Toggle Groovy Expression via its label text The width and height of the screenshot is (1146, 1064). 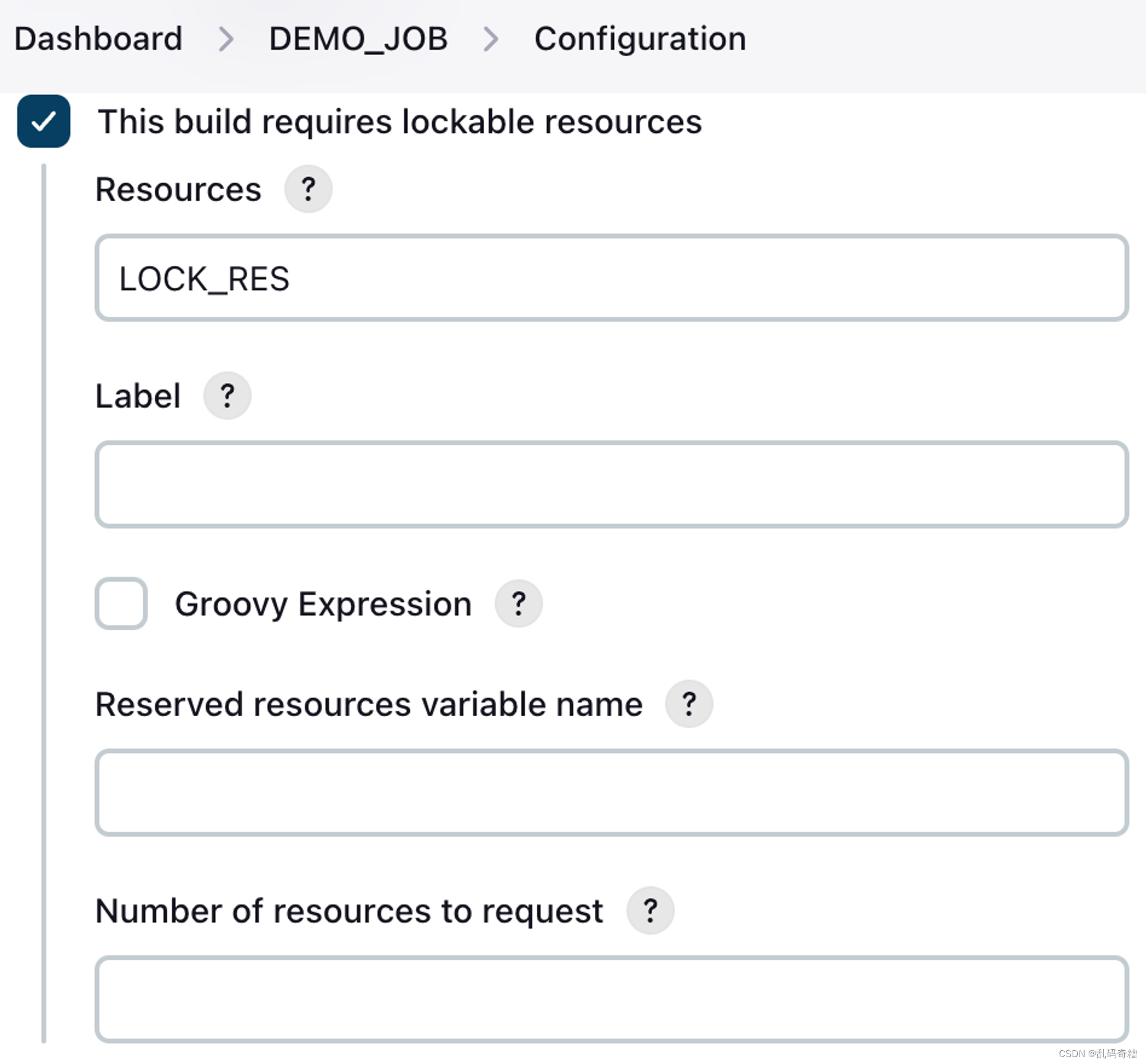pos(323,603)
